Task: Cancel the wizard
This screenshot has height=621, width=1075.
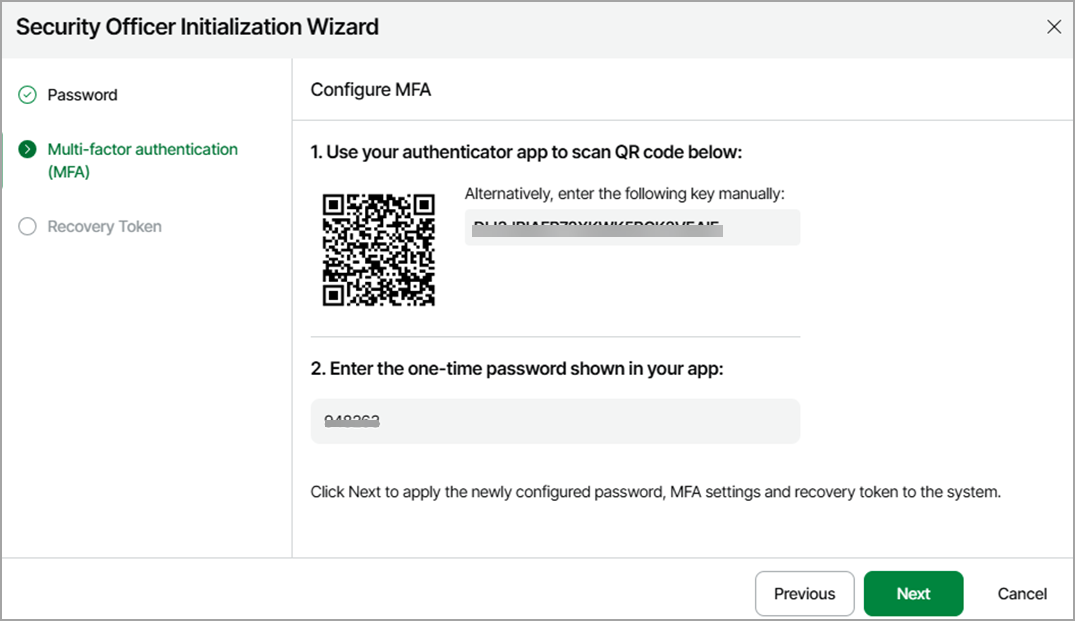Action: tap(1022, 594)
